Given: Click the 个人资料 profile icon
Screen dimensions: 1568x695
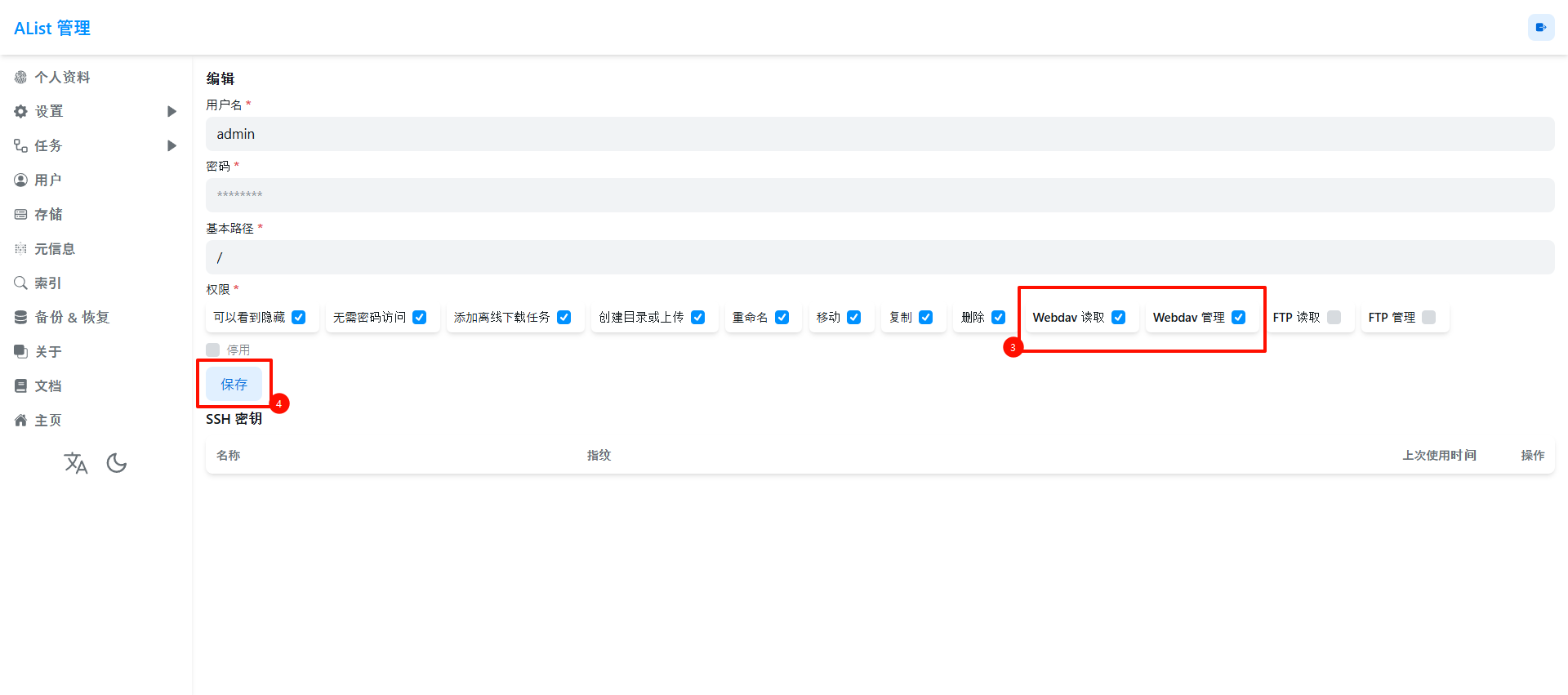Looking at the screenshot, I should 21,78.
